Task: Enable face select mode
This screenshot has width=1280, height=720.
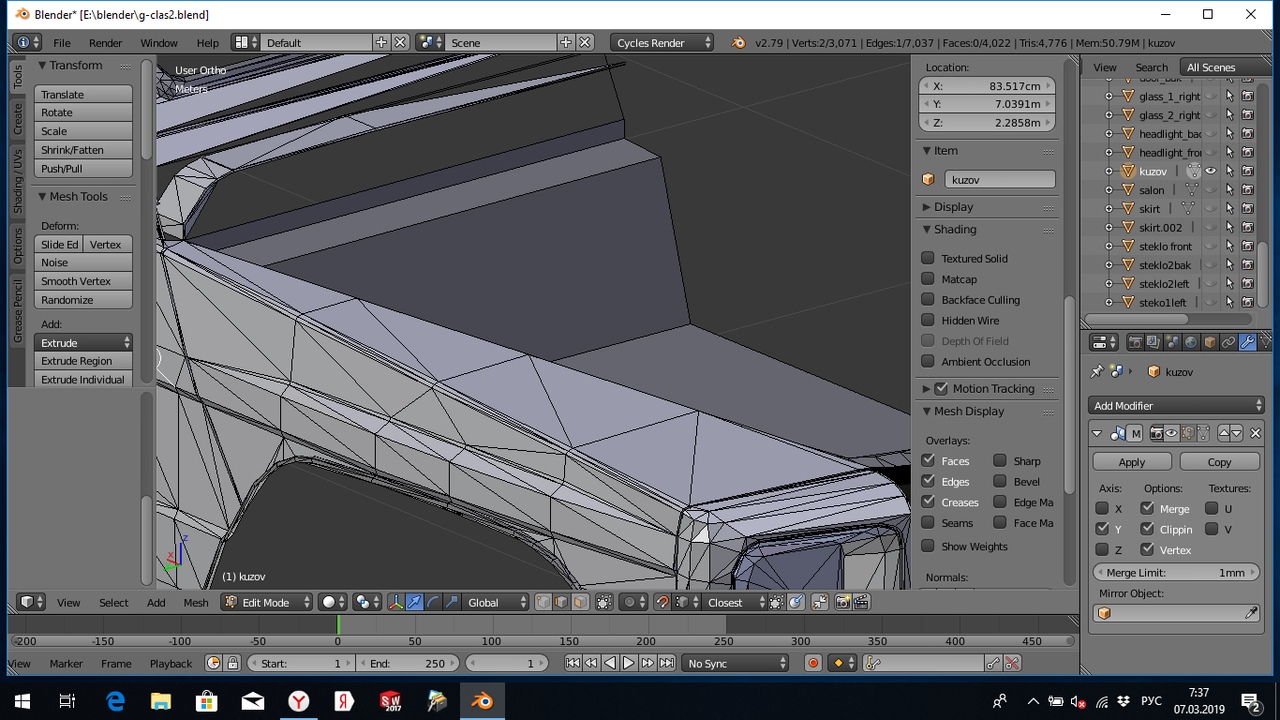Action: (580, 602)
